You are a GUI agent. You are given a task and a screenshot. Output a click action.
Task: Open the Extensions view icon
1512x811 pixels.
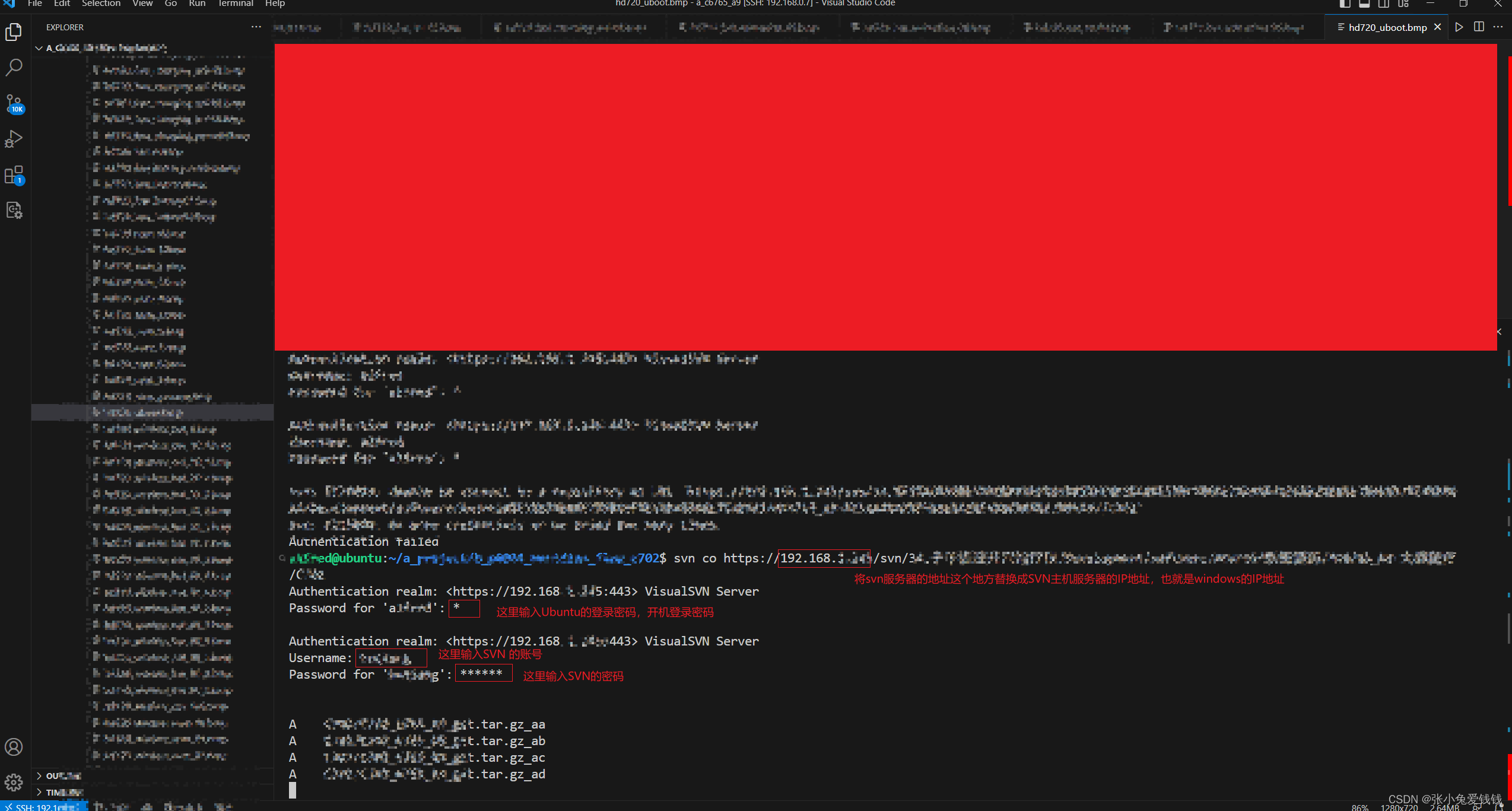coord(14,176)
